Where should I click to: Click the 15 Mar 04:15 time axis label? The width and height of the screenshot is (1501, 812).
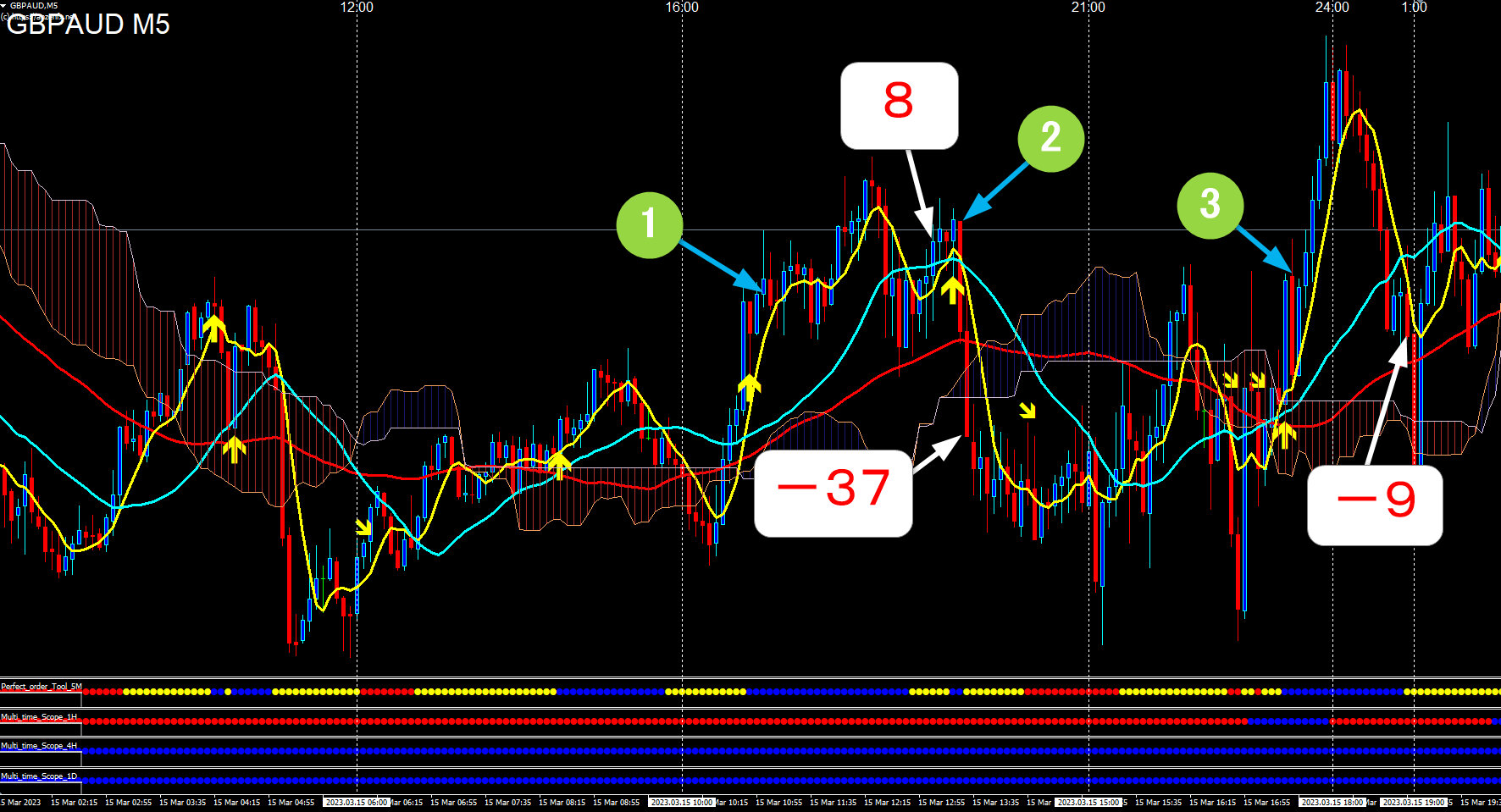coord(236,802)
